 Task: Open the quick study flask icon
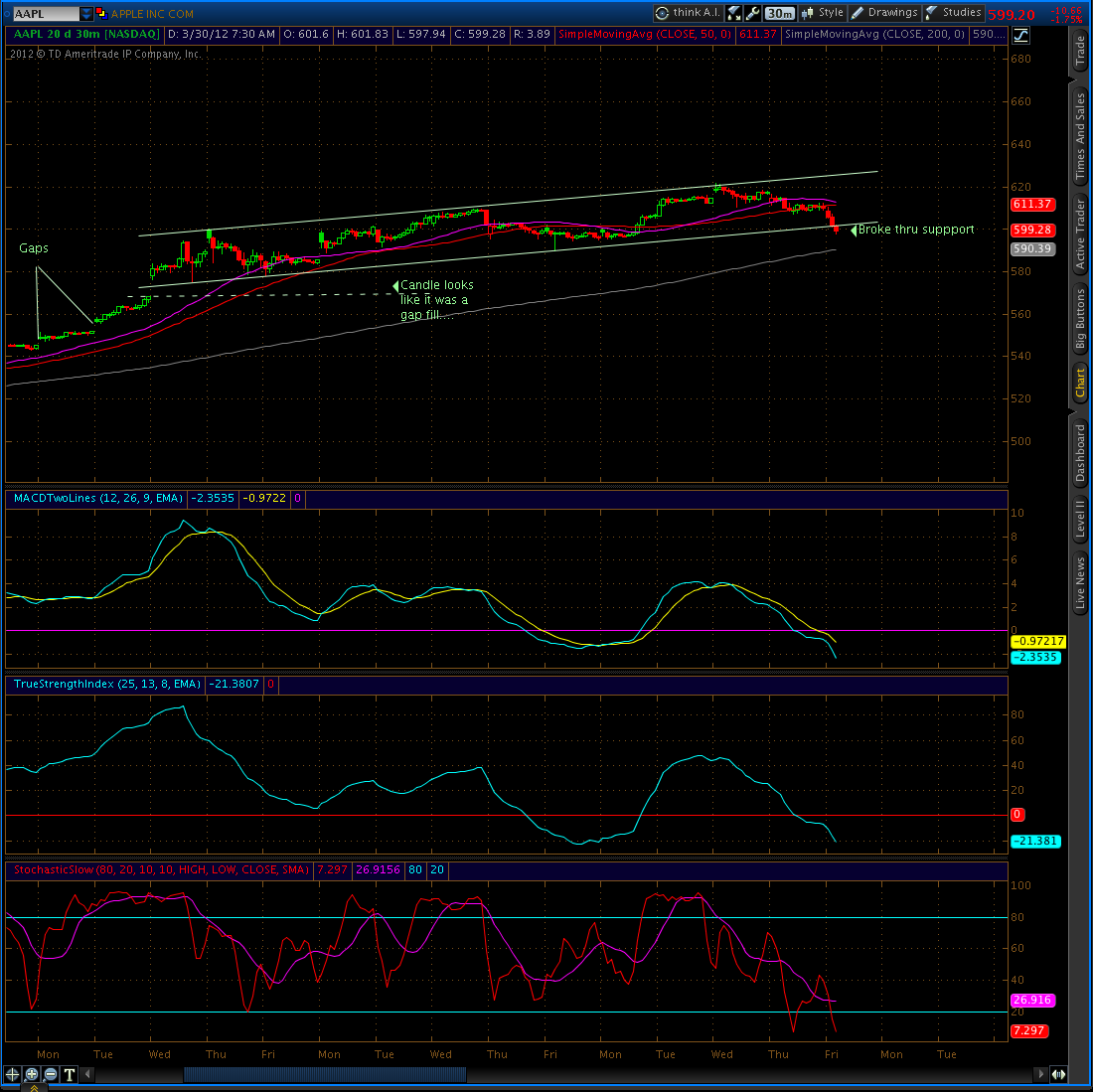pos(733,13)
